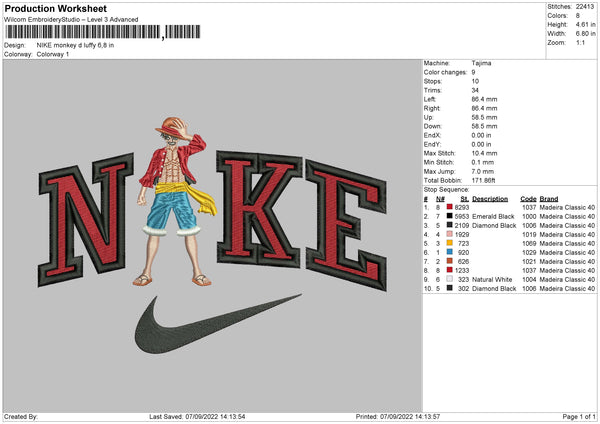Click the Last Saved timestamp 14:13:54

tap(232, 416)
